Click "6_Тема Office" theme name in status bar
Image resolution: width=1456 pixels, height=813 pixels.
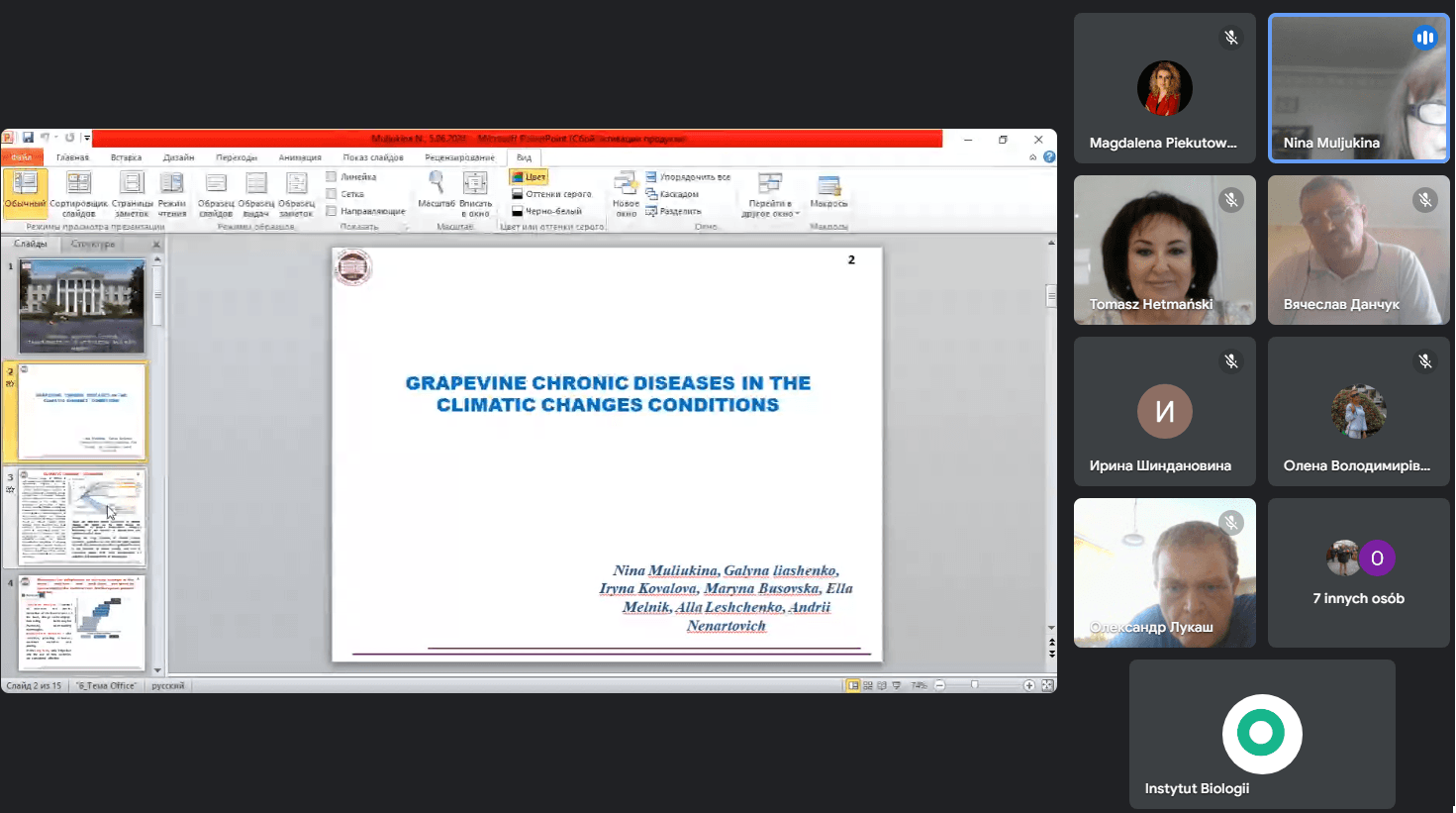point(106,685)
